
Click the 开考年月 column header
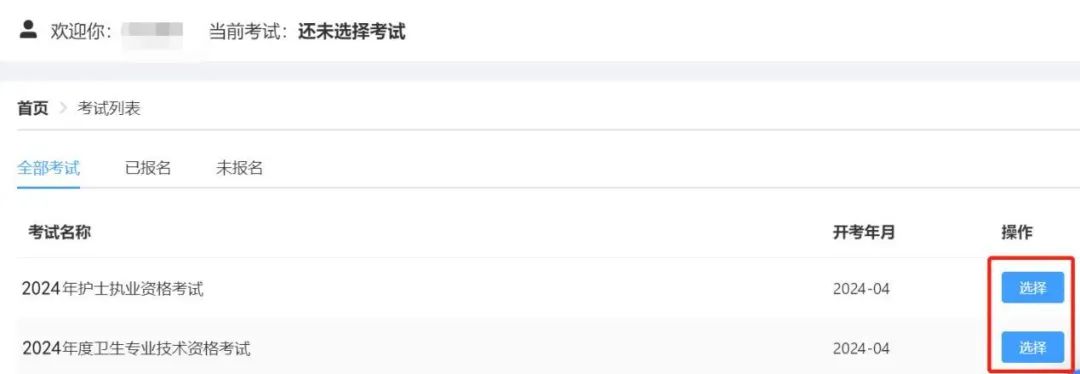point(864,232)
